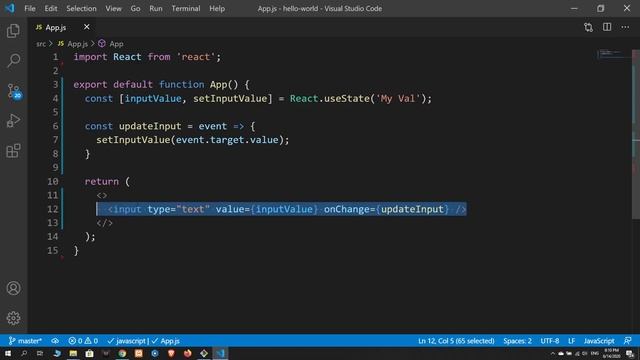Click the line and column indicator
This screenshot has height=360, width=640.
point(456,341)
